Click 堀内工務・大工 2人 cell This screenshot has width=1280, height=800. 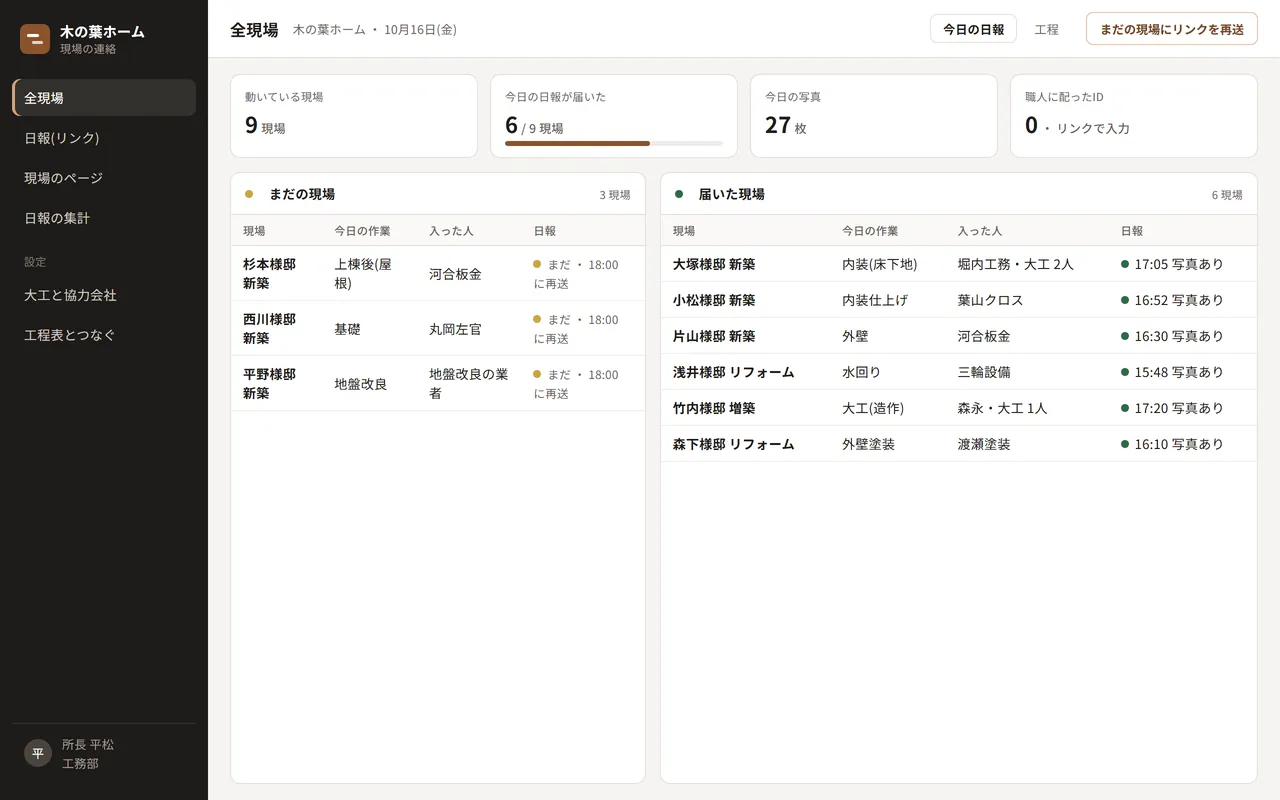pos(1016,264)
